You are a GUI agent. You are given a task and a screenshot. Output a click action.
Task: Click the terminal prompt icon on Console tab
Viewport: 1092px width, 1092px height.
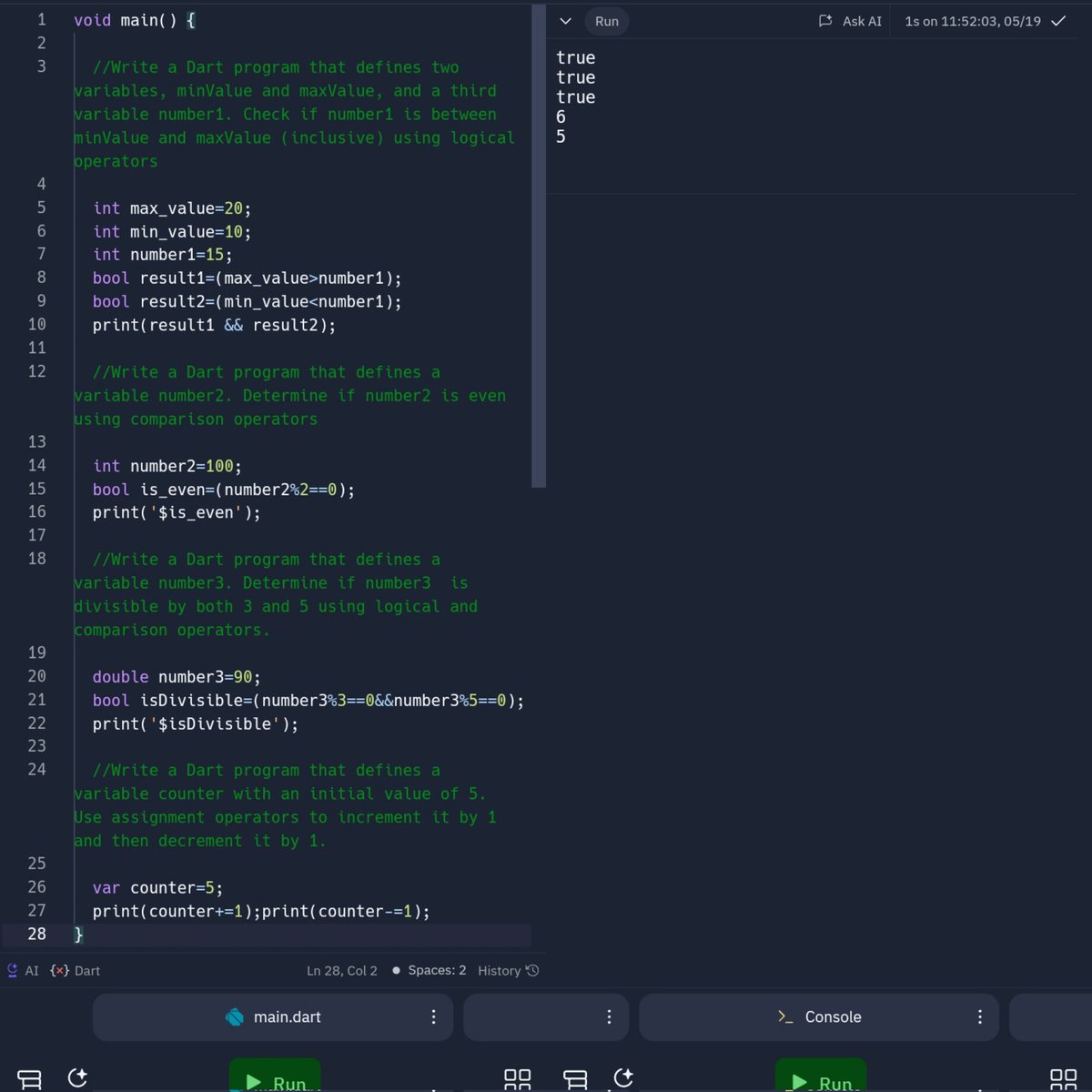pyautogui.click(x=785, y=1016)
